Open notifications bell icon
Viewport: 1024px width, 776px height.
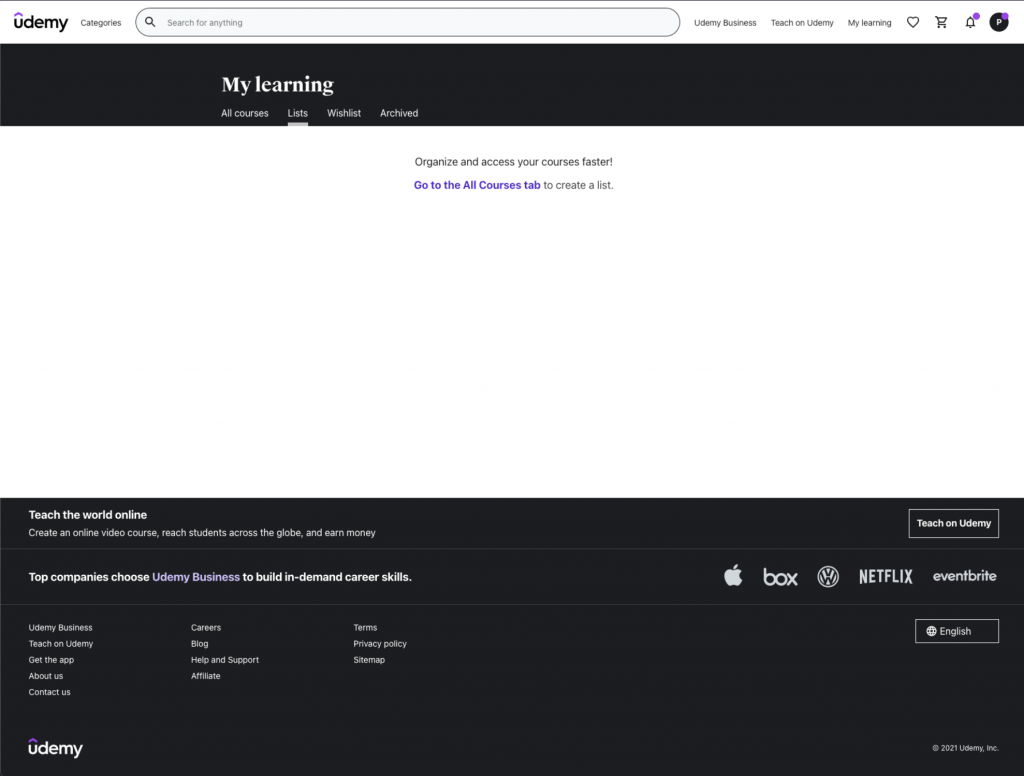pyautogui.click(x=970, y=22)
